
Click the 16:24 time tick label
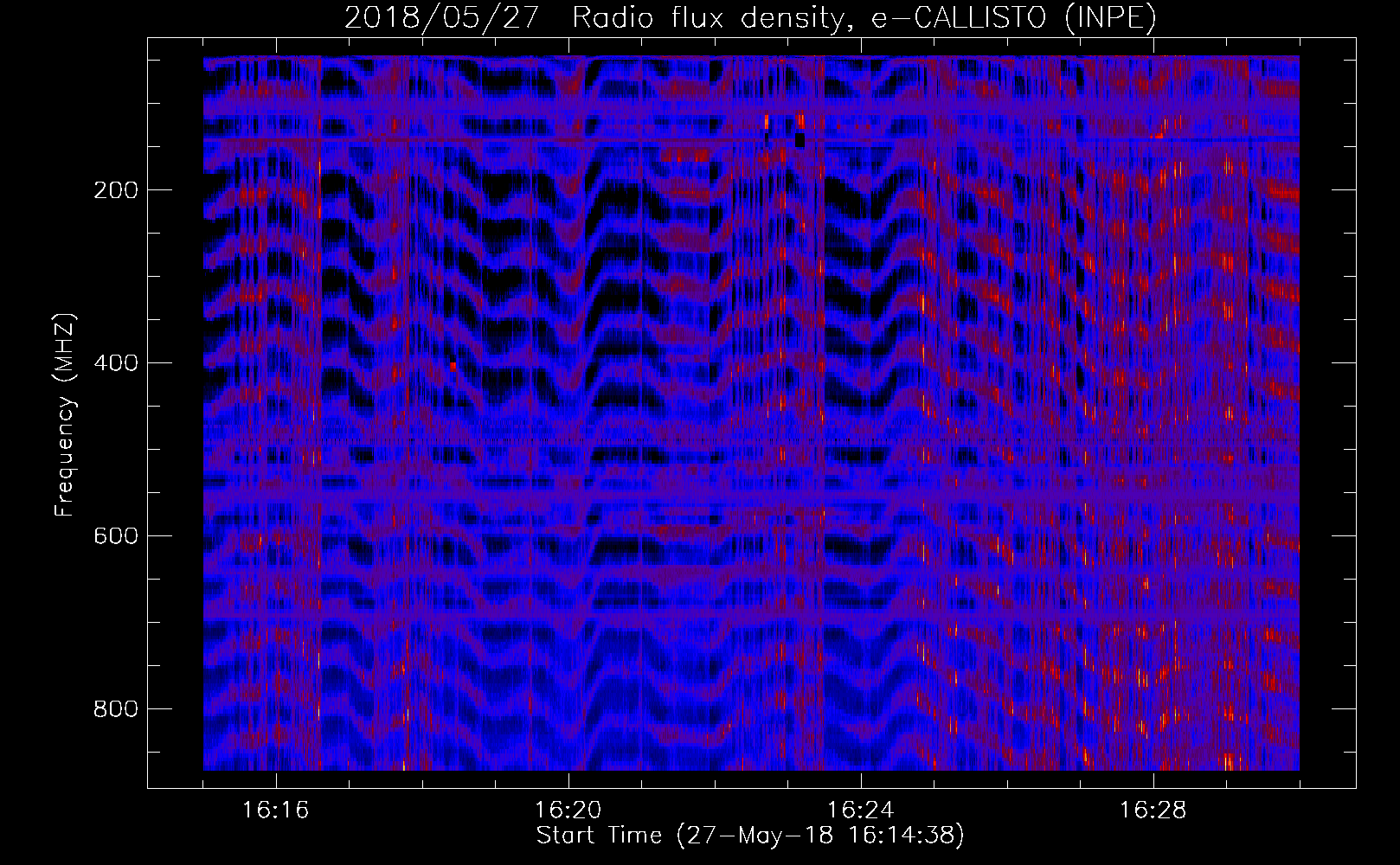point(861,811)
